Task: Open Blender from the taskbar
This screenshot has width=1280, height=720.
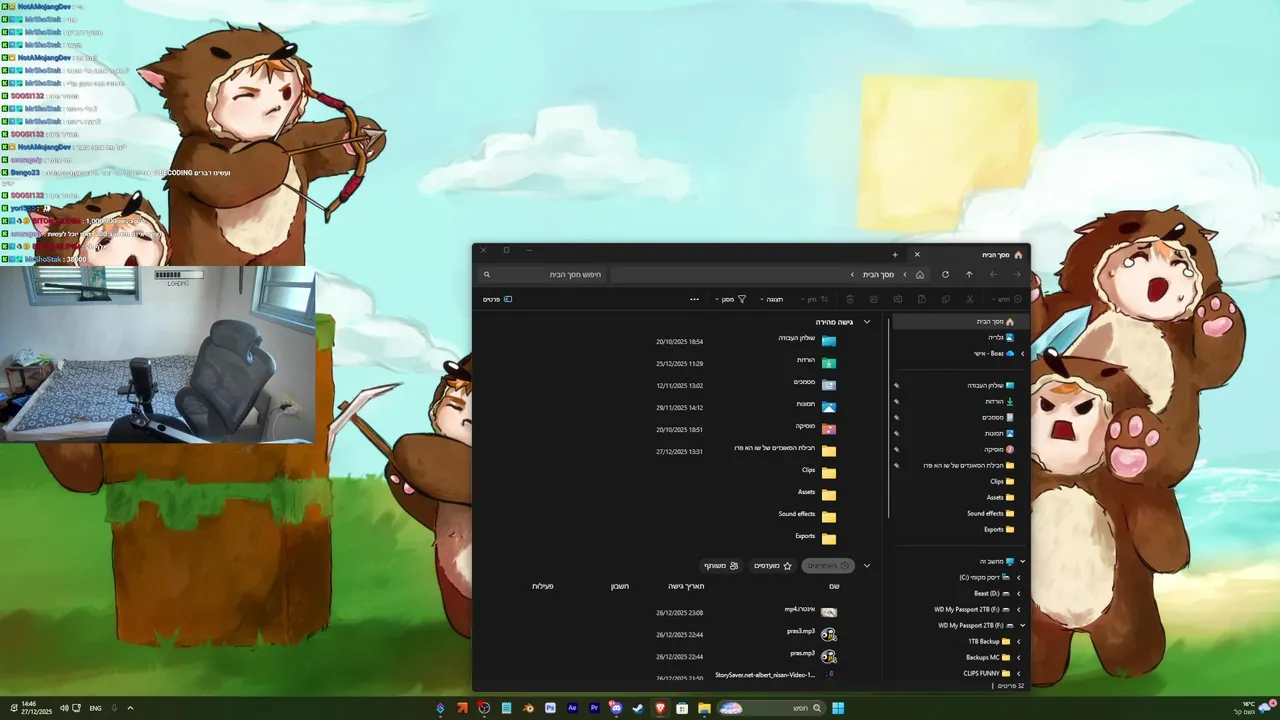Action: coord(528,708)
